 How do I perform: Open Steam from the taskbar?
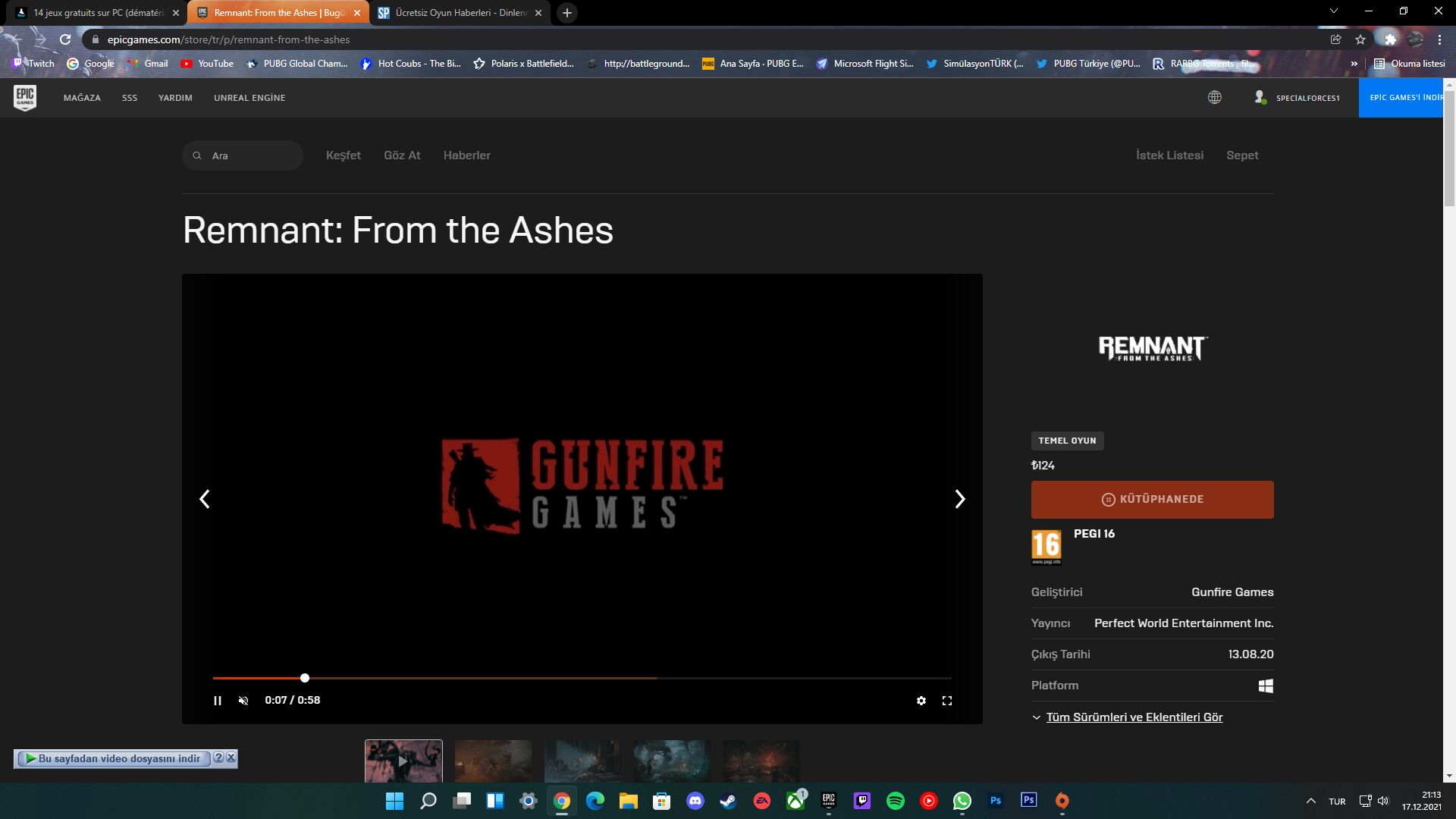pos(728,801)
